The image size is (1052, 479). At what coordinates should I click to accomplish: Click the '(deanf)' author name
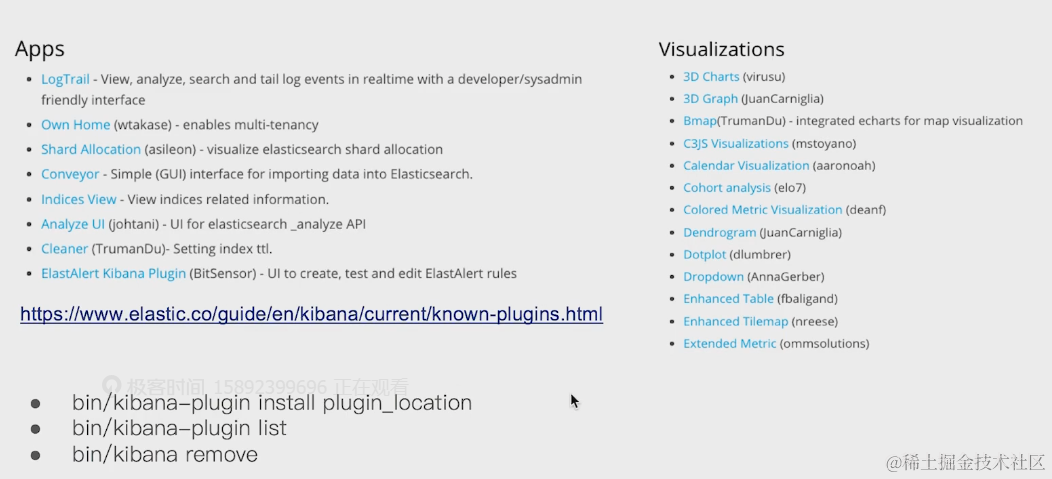(x=866, y=210)
